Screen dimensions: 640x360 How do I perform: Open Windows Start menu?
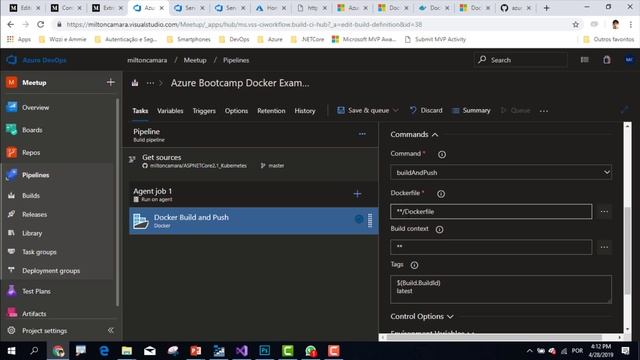coord(11,351)
